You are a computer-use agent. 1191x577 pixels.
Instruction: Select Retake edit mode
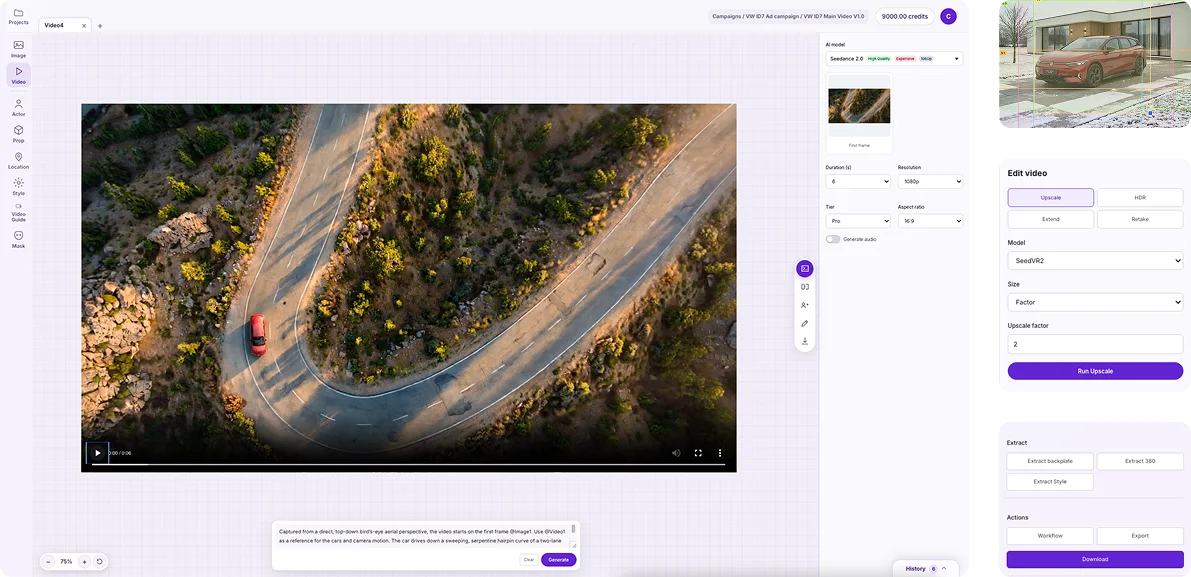pos(1139,219)
